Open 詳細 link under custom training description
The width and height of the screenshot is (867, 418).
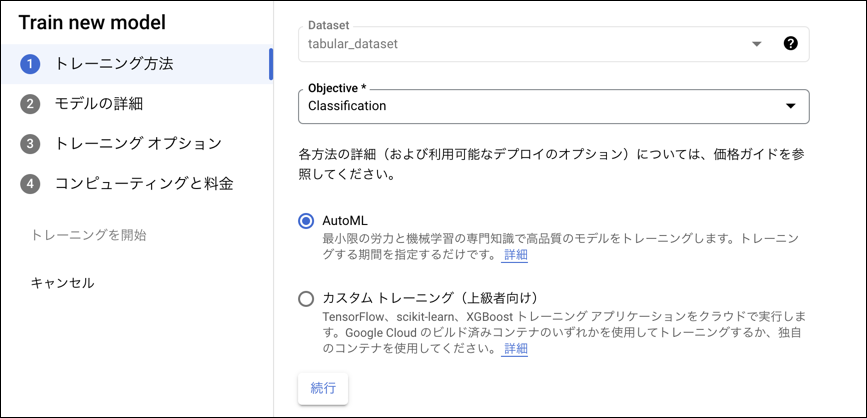[515, 350]
